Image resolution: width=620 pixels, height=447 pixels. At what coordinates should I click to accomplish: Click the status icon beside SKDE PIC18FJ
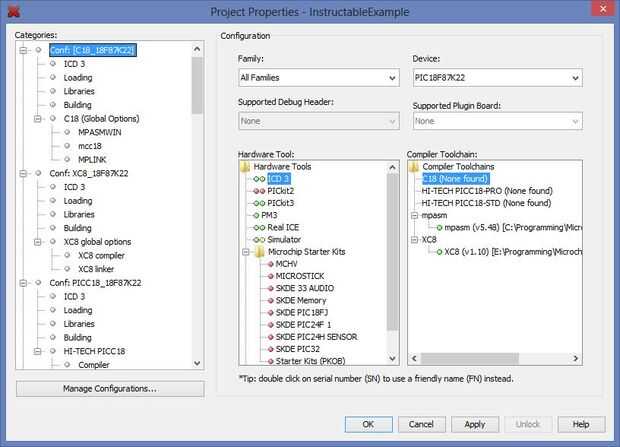point(270,313)
